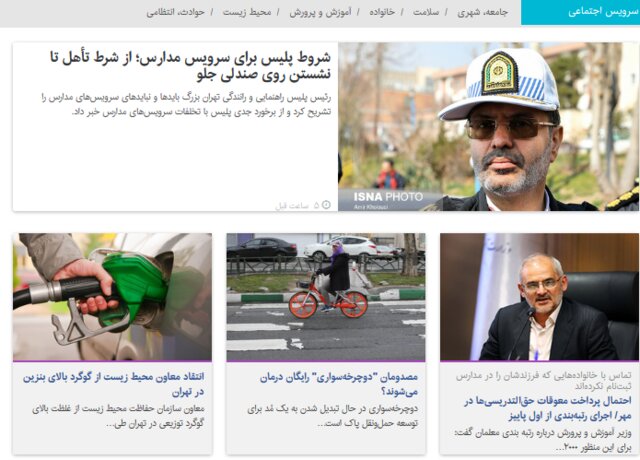This screenshot has width=640, height=460.
Task: Select the آموزش و پرورش menu item
Action: click(320, 12)
